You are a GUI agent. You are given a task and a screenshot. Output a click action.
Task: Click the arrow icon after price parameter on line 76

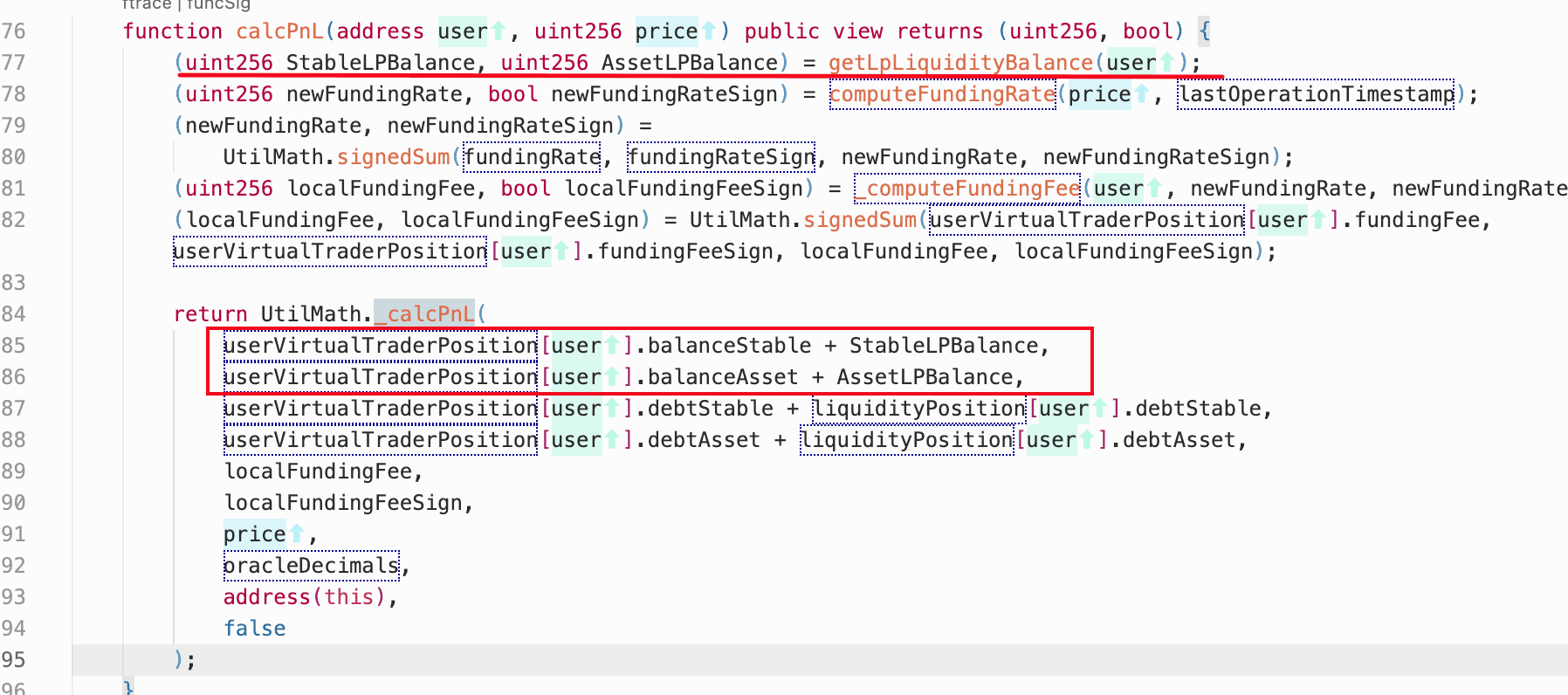pyautogui.click(x=708, y=31)
